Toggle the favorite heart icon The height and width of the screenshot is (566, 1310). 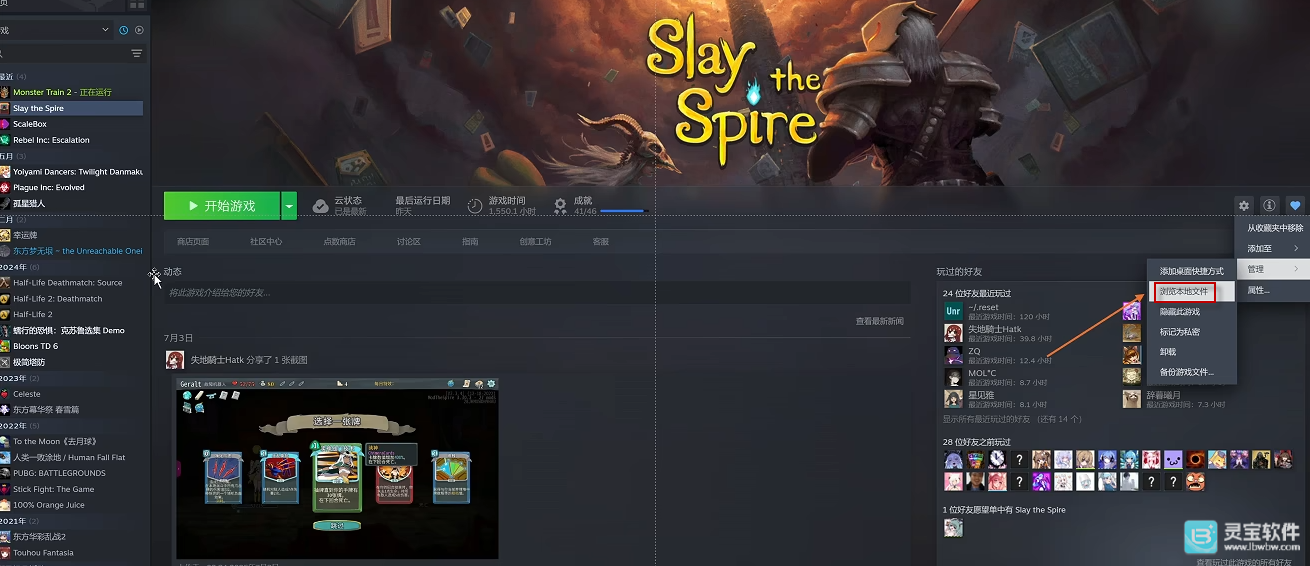pos(1296,205)
